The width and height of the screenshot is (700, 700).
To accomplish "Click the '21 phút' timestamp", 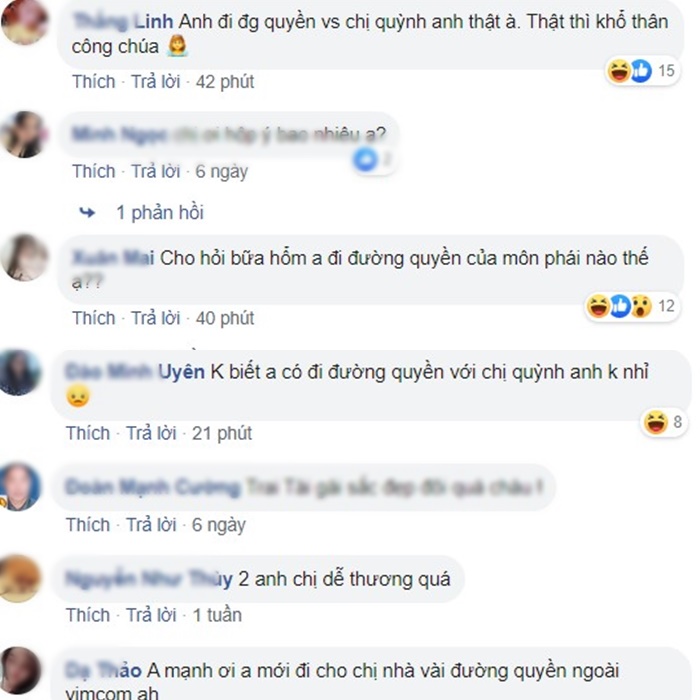I will click(222, 433).
